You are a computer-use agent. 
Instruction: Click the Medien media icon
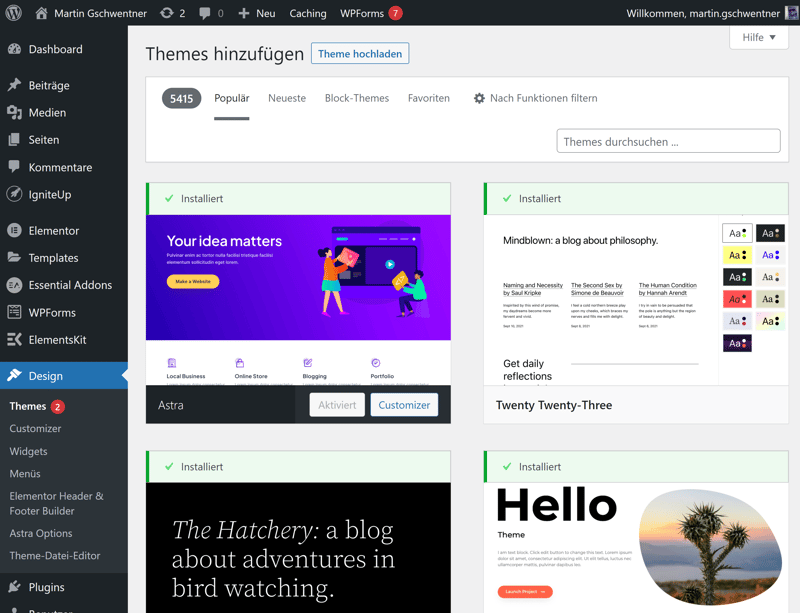(x=14, y=112)
